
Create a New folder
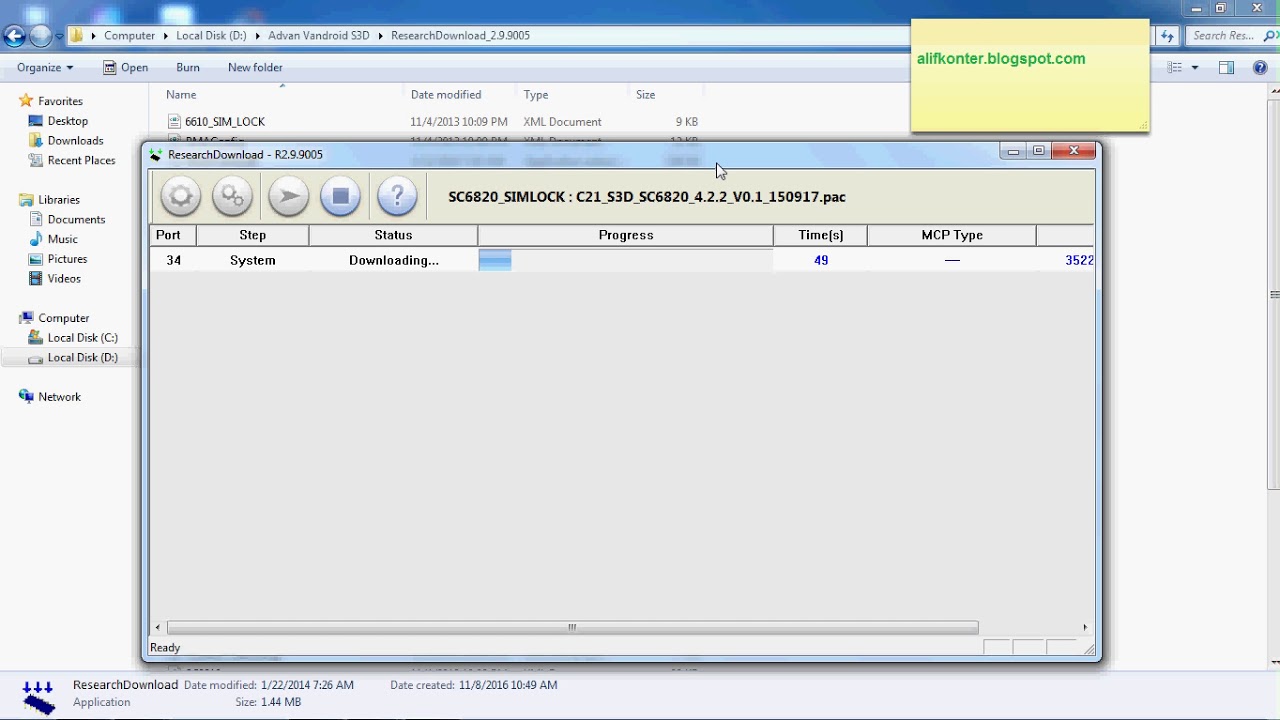pos(255,68)
